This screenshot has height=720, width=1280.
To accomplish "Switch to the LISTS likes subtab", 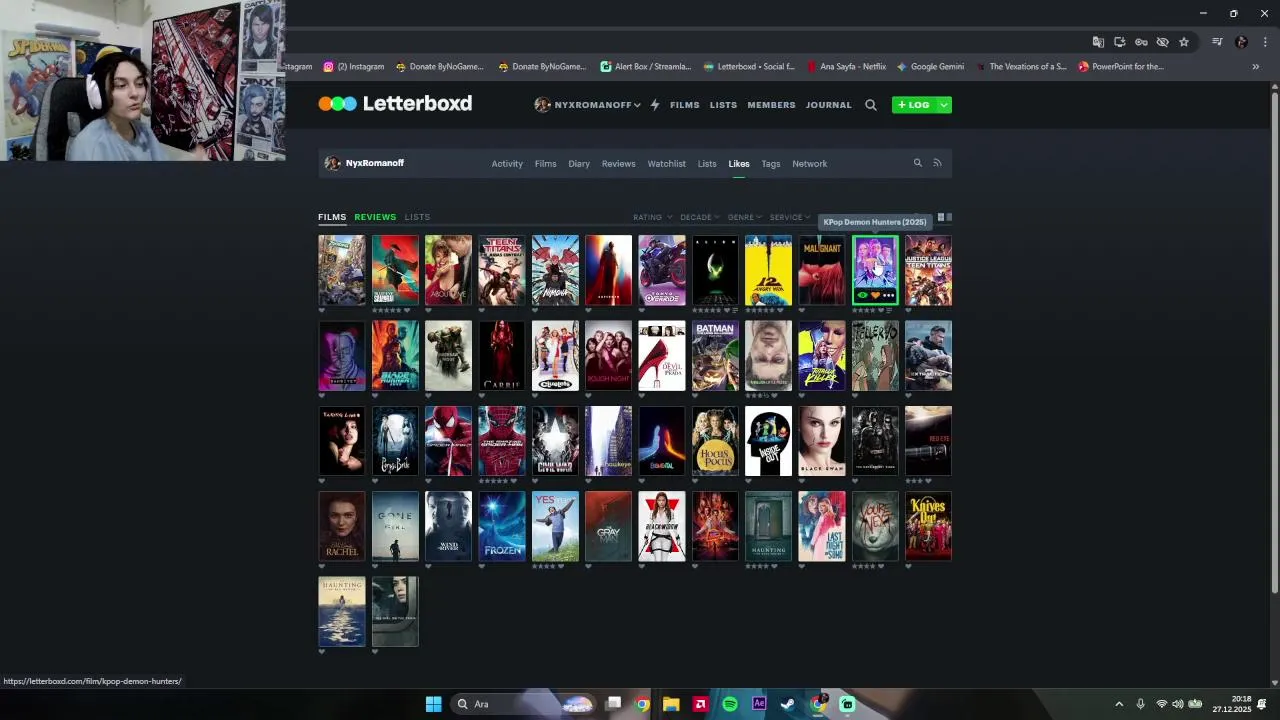I will click(x=417, y=217).
